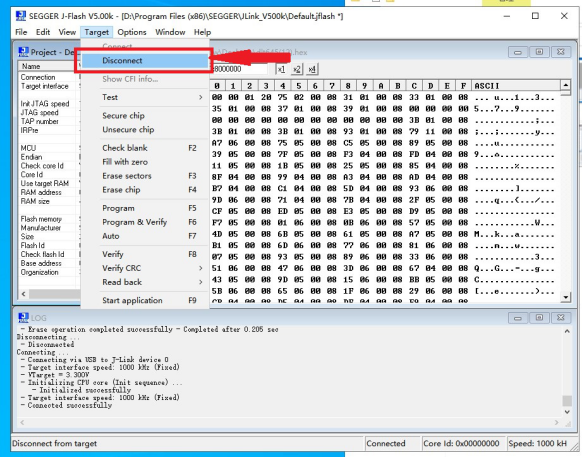Image resolution: width=583 pixels, height=457 pixels.
Task: Click Project panel scroll left arrow
Action: coord(23,294)
